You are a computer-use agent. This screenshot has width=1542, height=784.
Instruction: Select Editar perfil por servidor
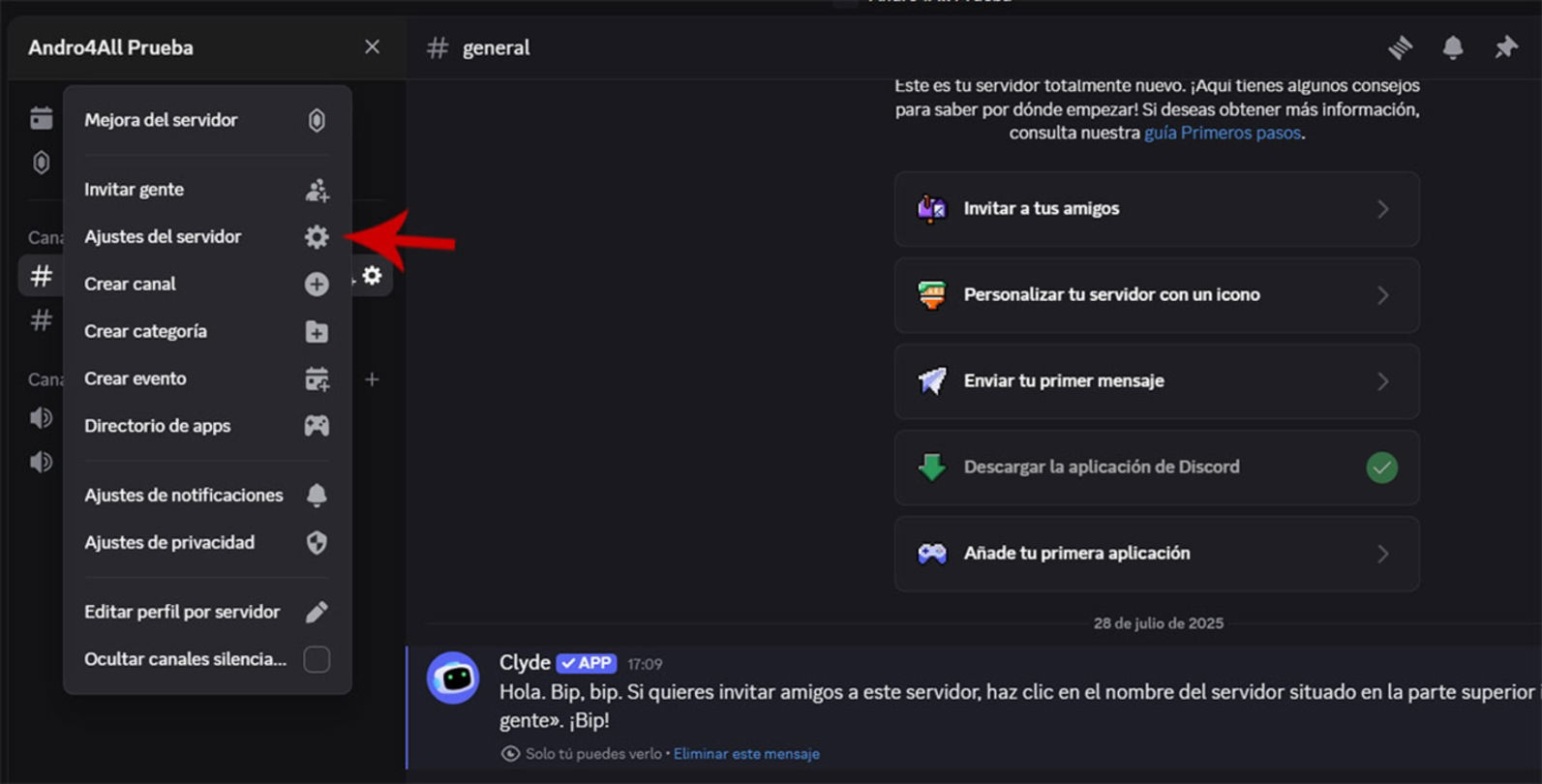pos(207,612)
